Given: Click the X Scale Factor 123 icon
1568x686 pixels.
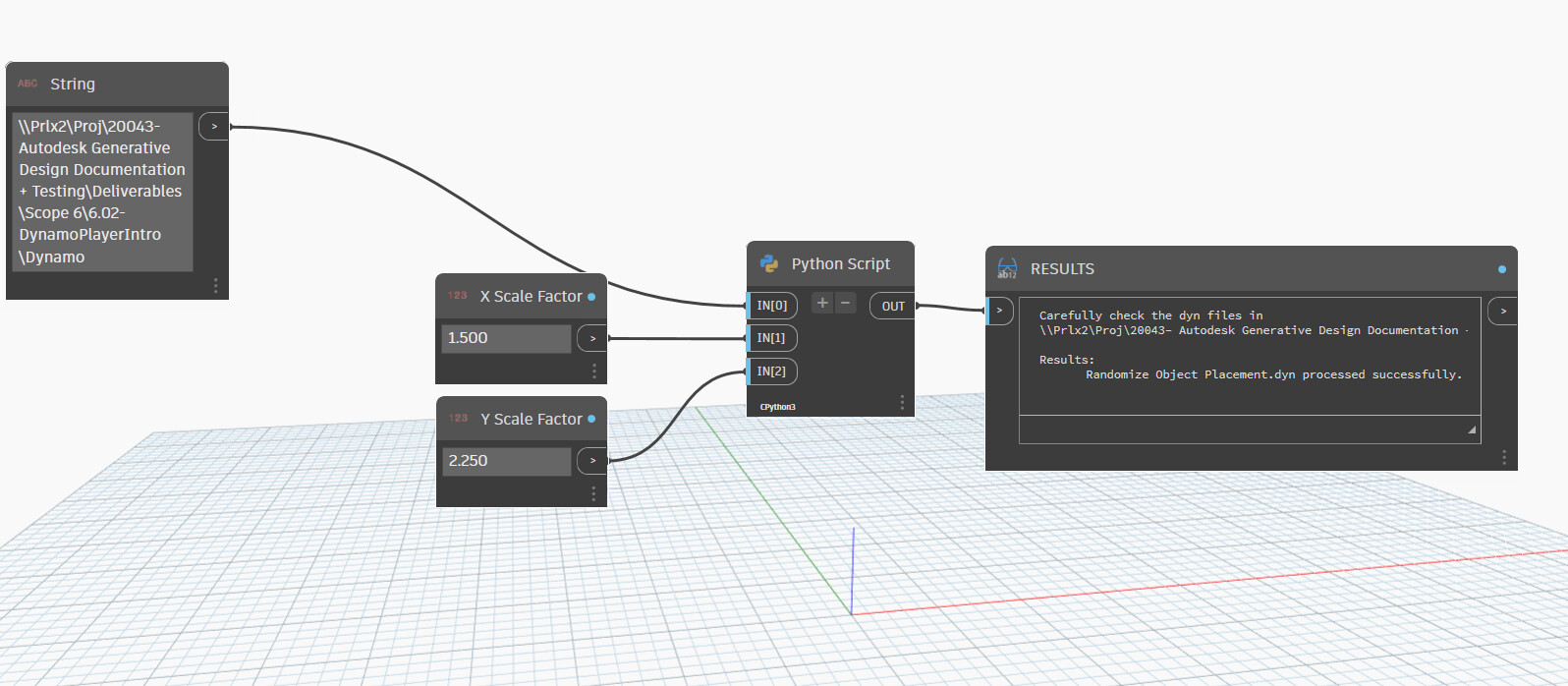Looking at the screenshot, I should 458,295.
